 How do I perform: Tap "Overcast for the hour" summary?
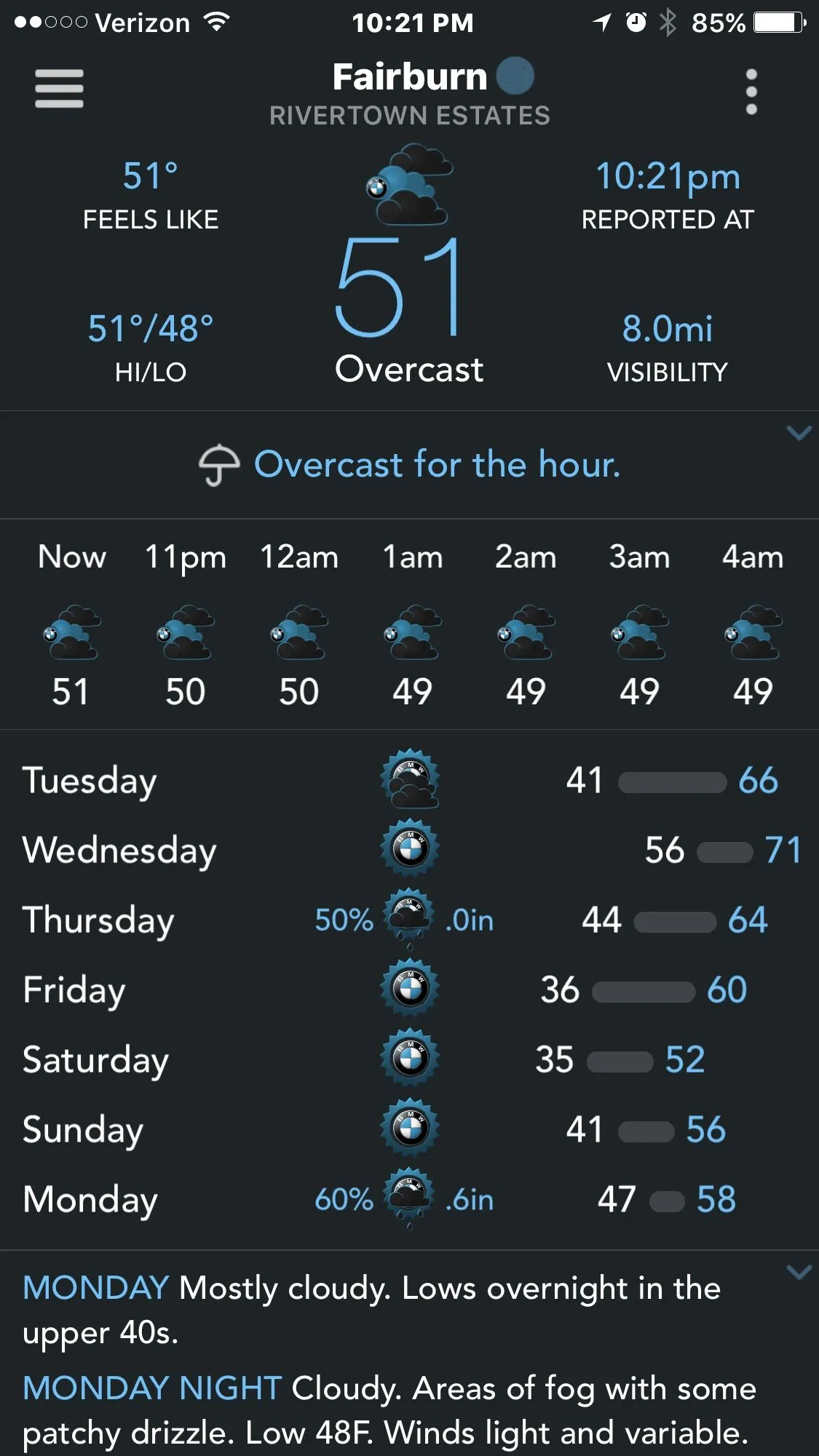pyautogui.click(x=437, y=464)
